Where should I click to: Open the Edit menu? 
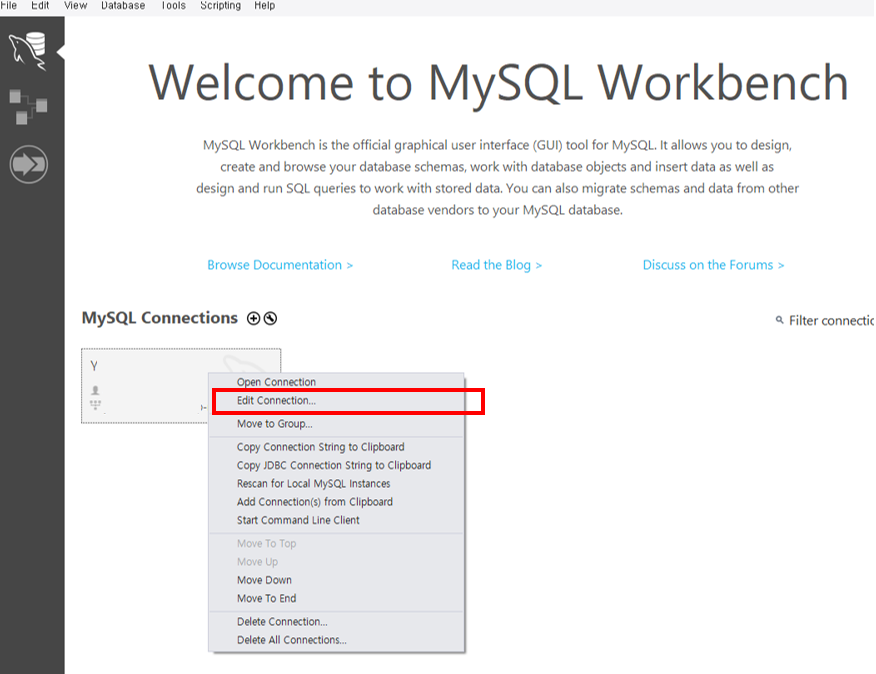[40, 6]
